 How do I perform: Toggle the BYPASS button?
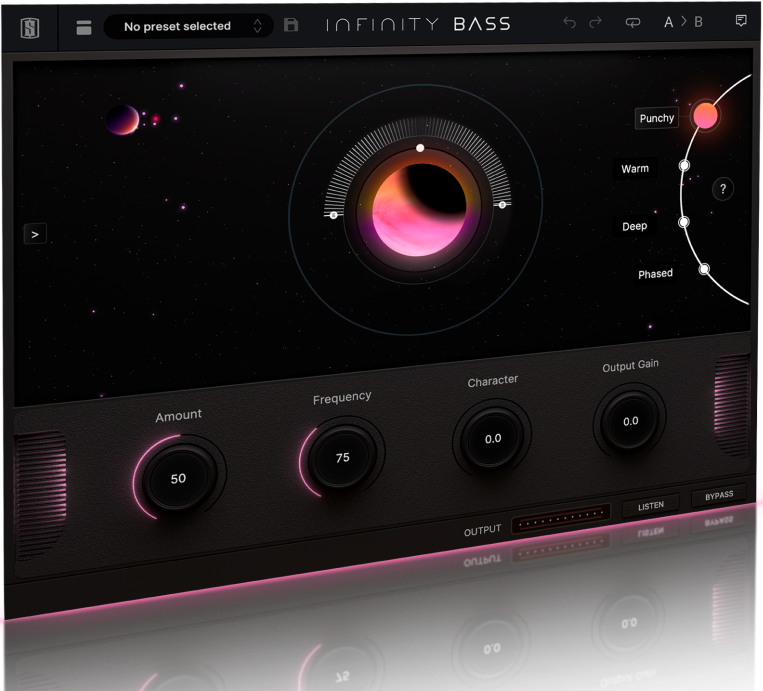pos(718,496)
